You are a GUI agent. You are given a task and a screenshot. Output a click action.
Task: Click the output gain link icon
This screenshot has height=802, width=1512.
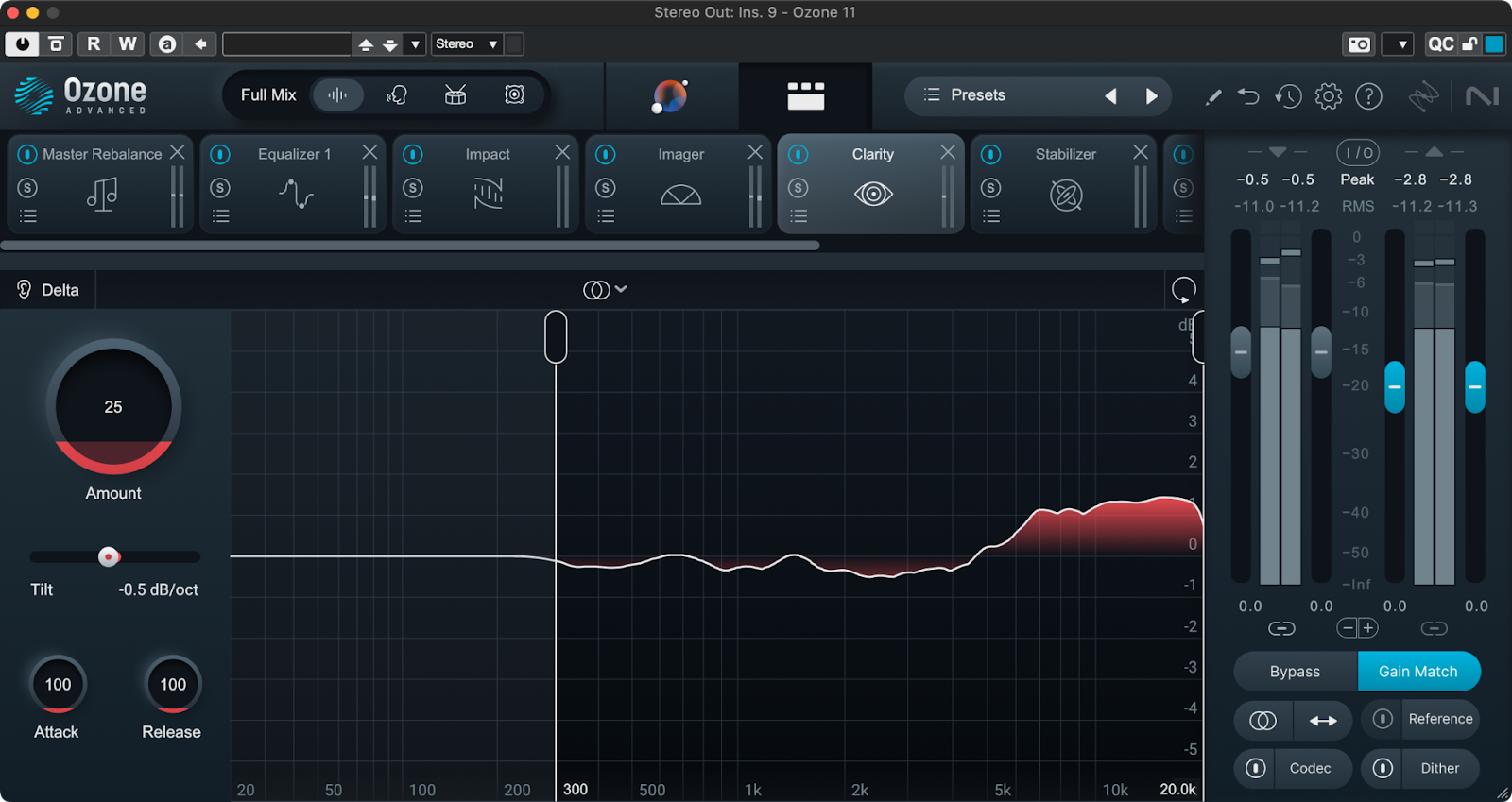tap(1434, 628)
